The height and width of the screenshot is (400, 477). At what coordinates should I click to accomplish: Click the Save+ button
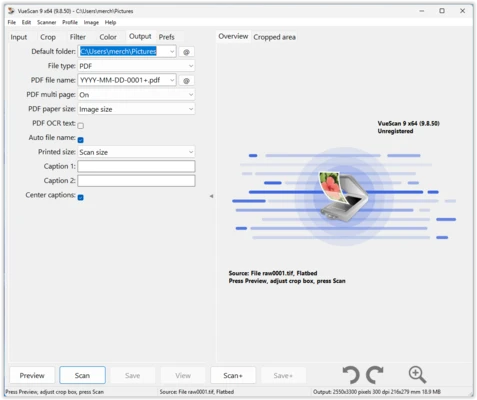click(x=283, y=375)
